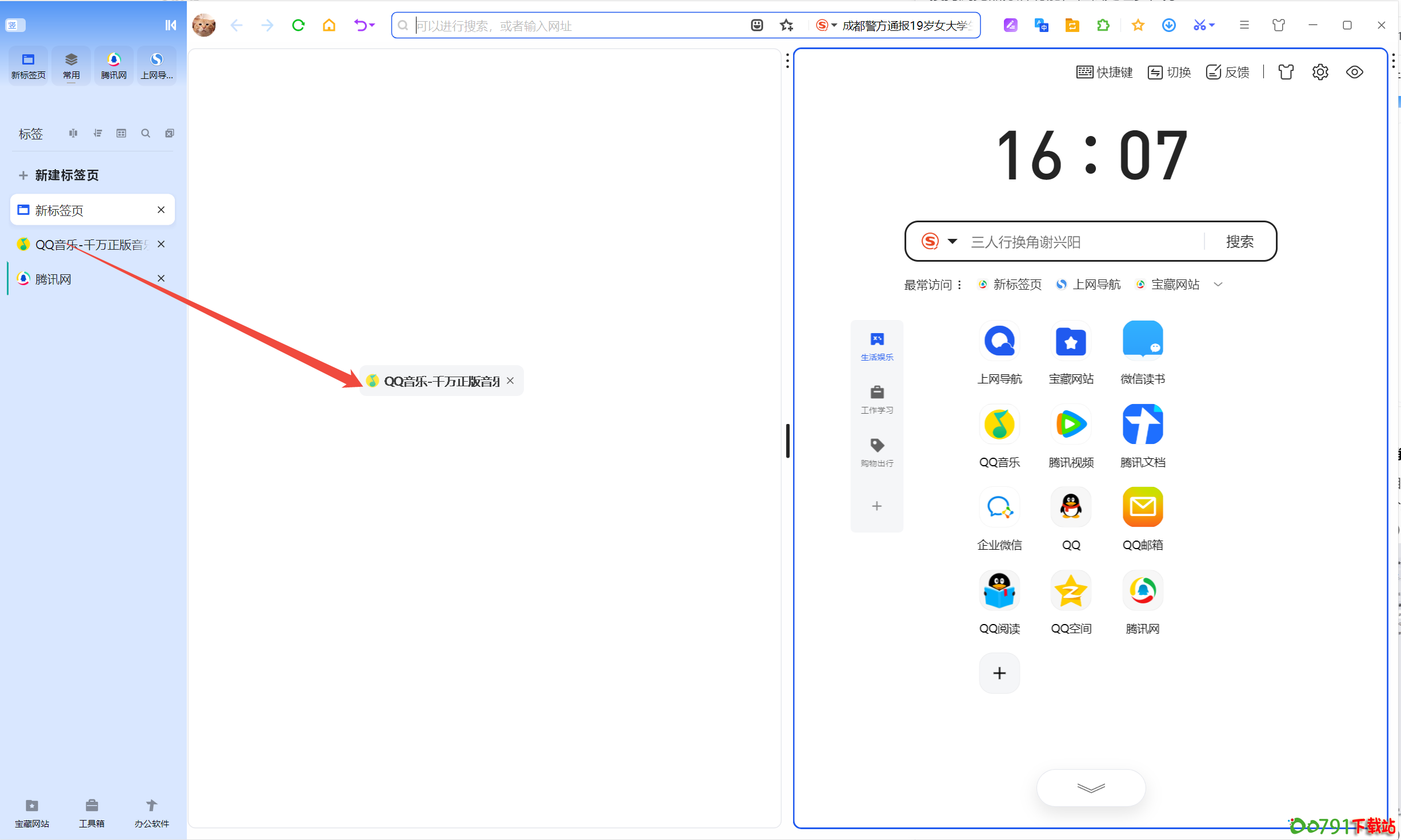The height and width of the screenshot is (840, 1401).
Task: Open the 腾讯视频 shortcut icon
Action: 1071,425
